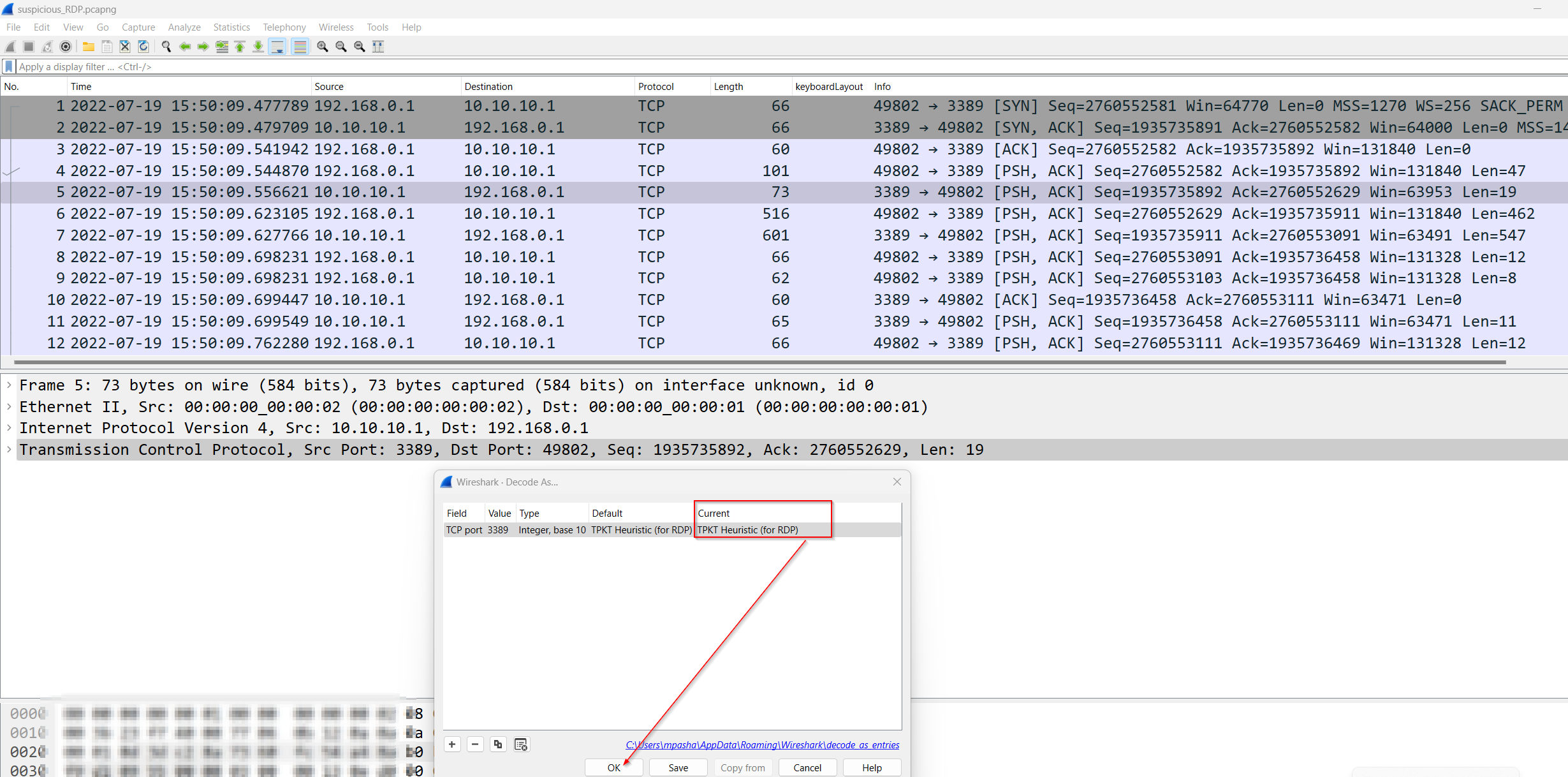Reload the current capture file

(143, 47)
